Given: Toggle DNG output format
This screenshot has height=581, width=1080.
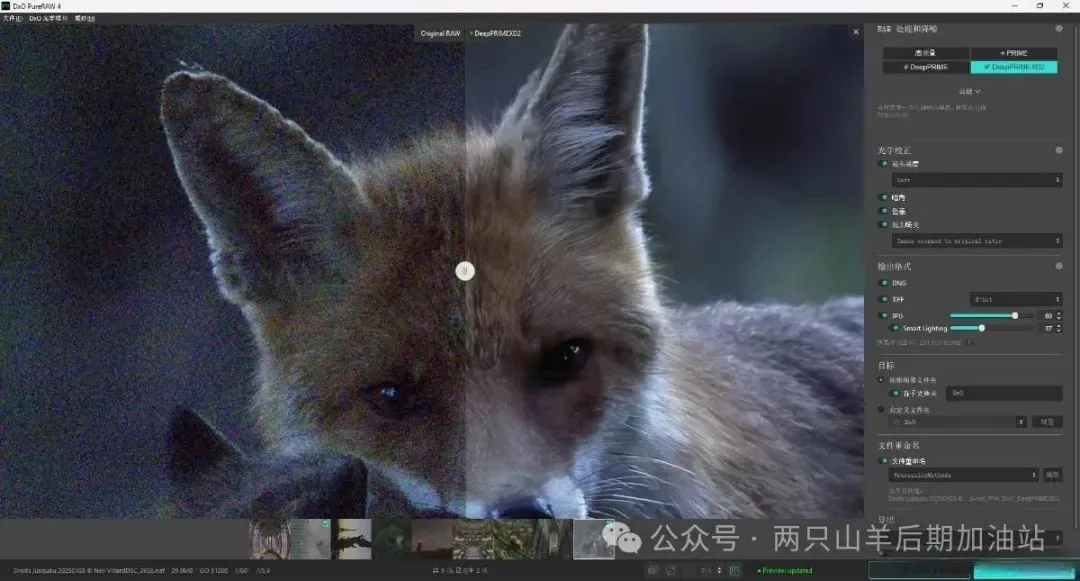Looking at the screenshot, I should (x=884, y=283).
